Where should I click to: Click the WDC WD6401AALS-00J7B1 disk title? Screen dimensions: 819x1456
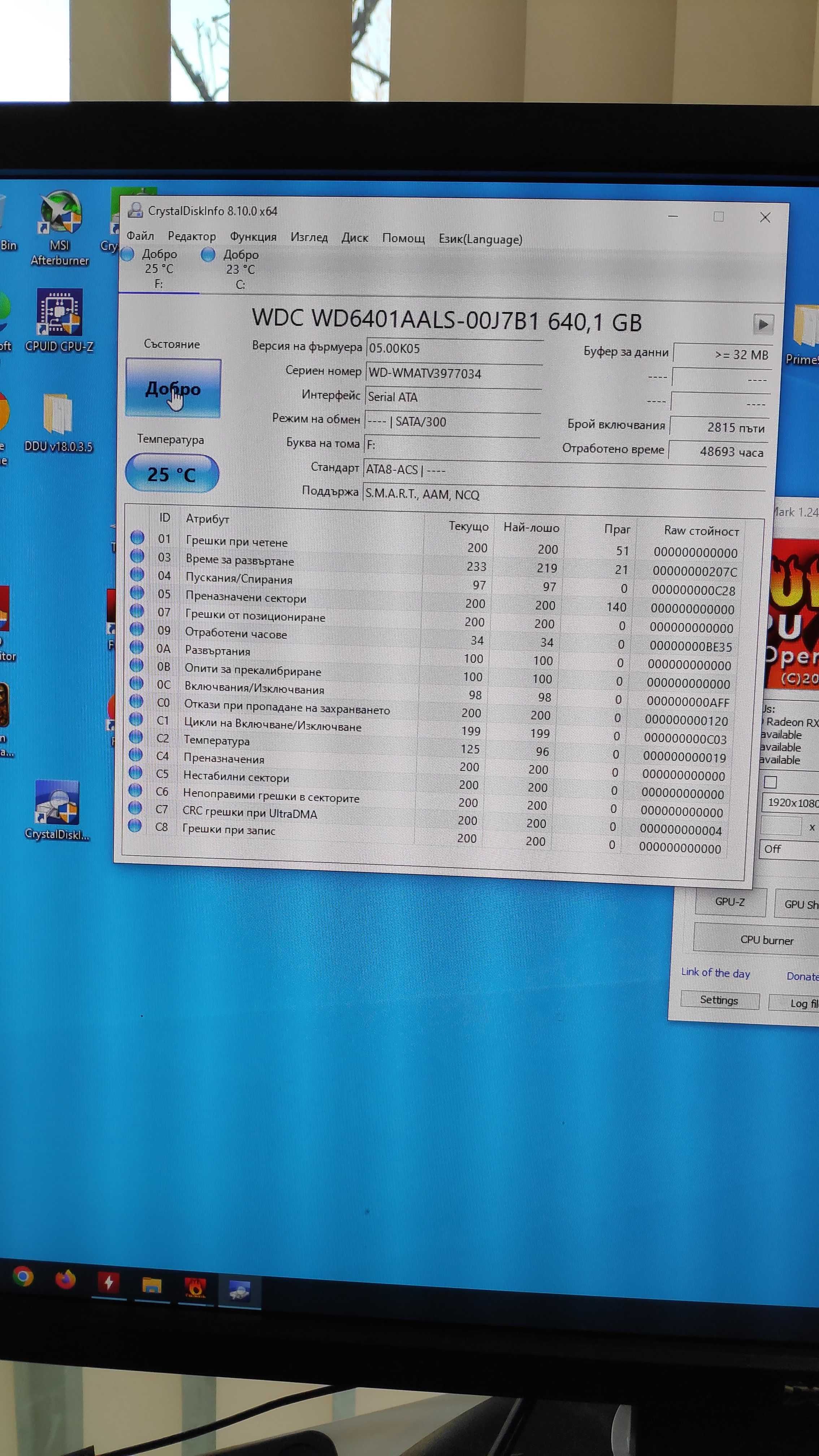coord(447,320)
